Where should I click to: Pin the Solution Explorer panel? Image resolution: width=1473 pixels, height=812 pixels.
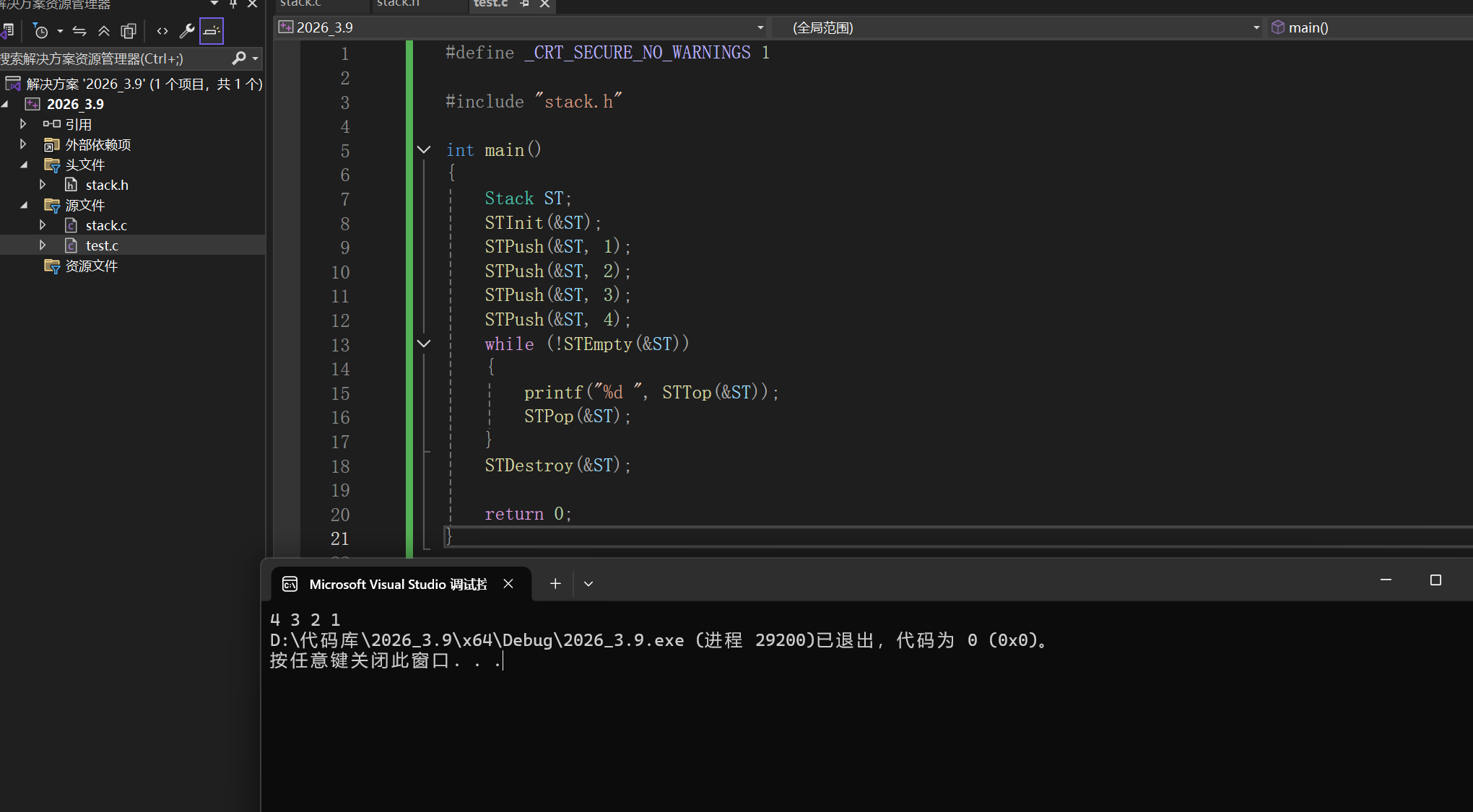pos(233,4)
